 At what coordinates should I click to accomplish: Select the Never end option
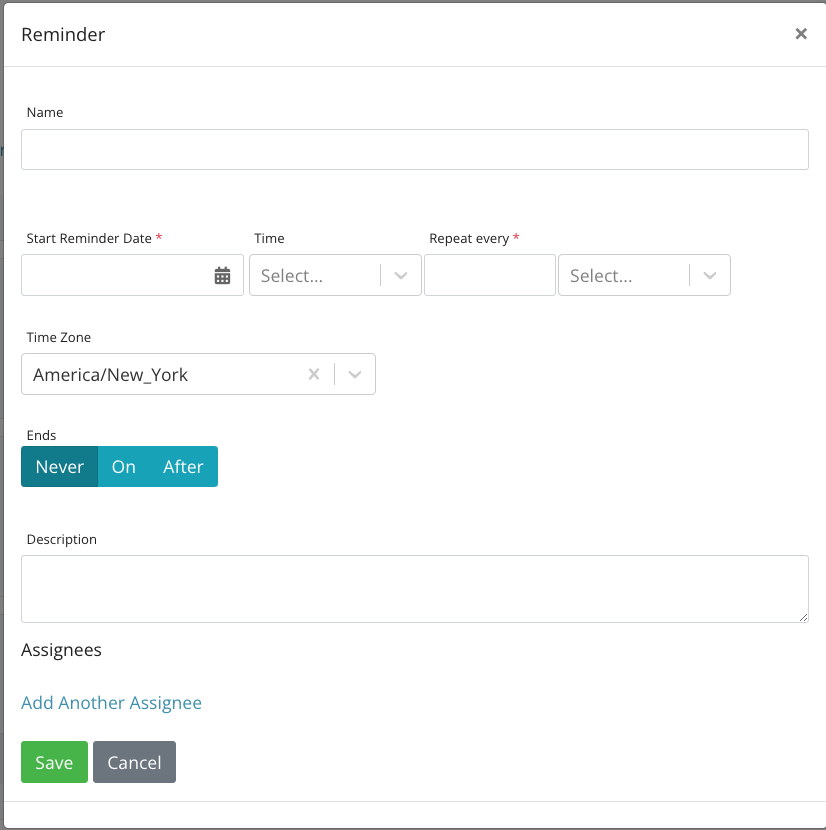coord(60,467)
